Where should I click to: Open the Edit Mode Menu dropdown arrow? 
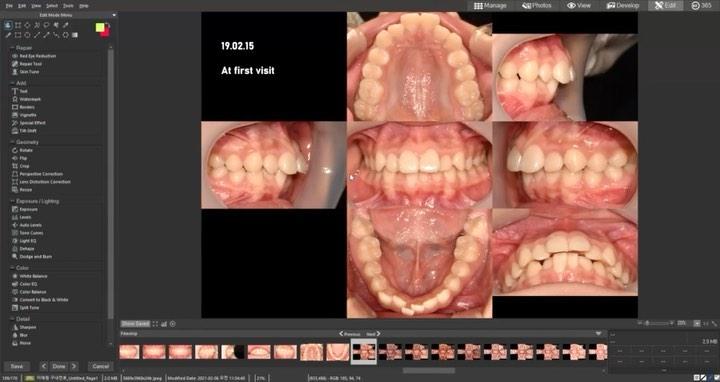pyautogui.click(x=114, y=15)
